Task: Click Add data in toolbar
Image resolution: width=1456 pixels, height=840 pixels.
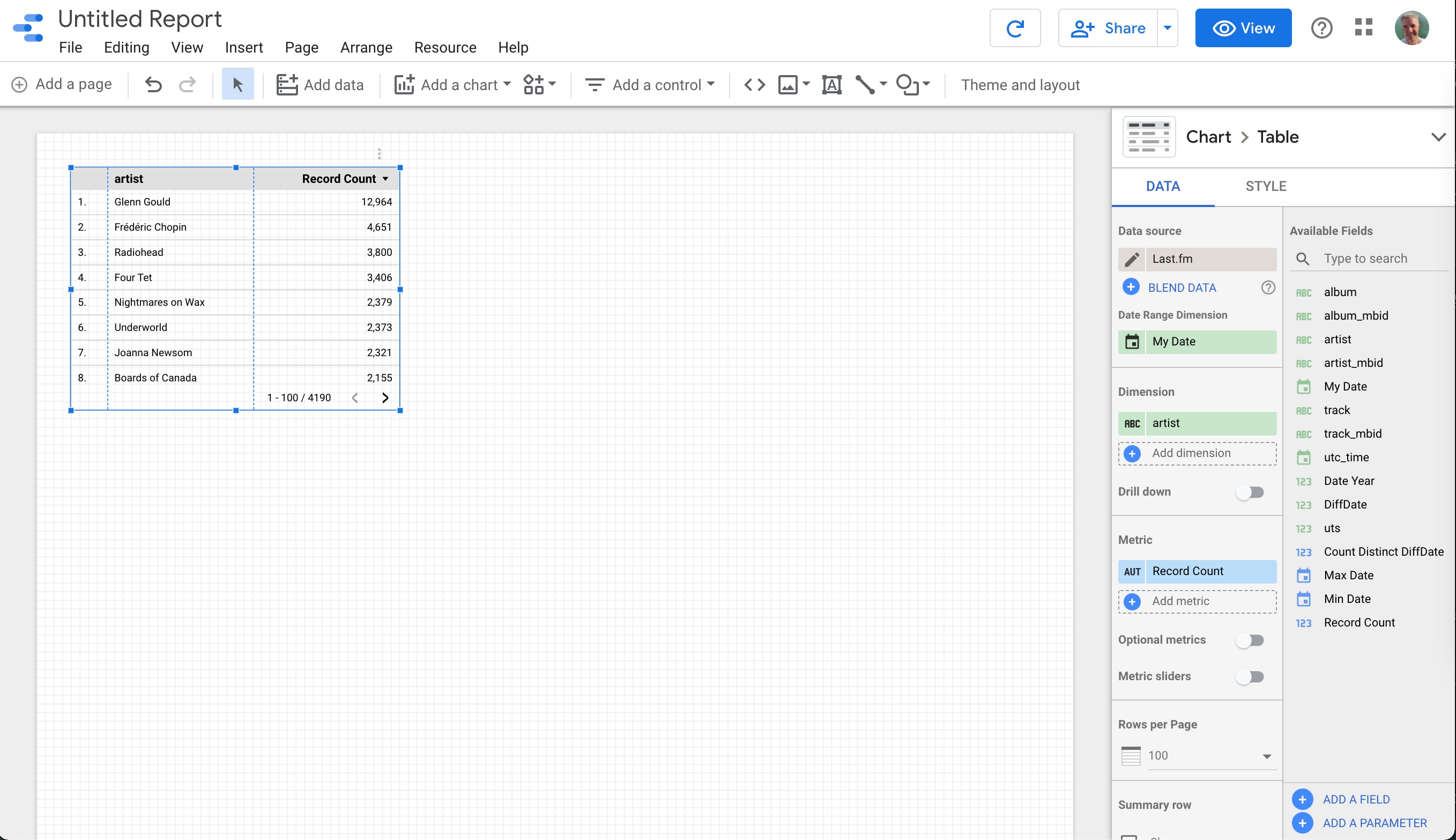Action: click(320, 85)
